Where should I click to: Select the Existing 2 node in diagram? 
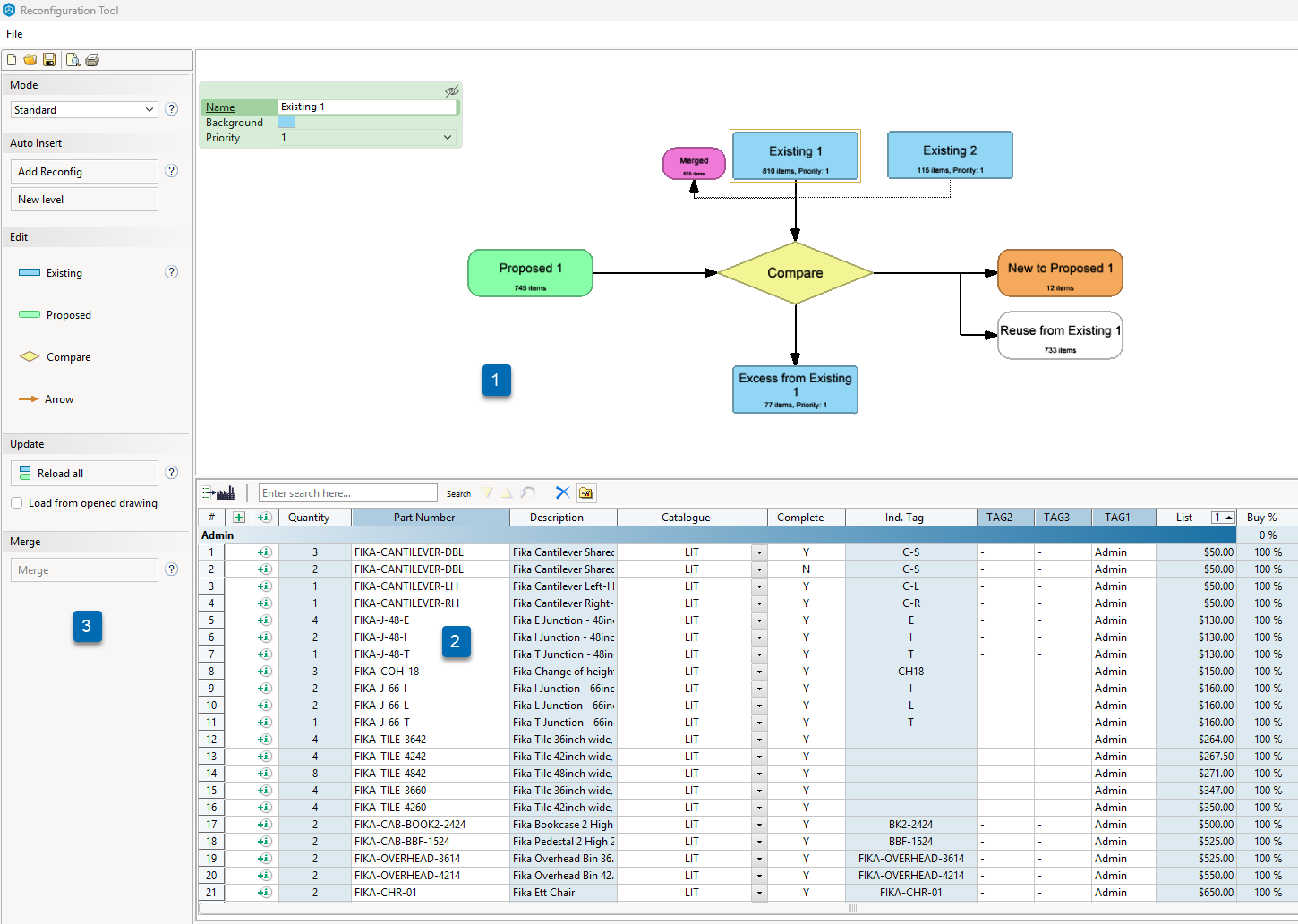coord(950,156)
